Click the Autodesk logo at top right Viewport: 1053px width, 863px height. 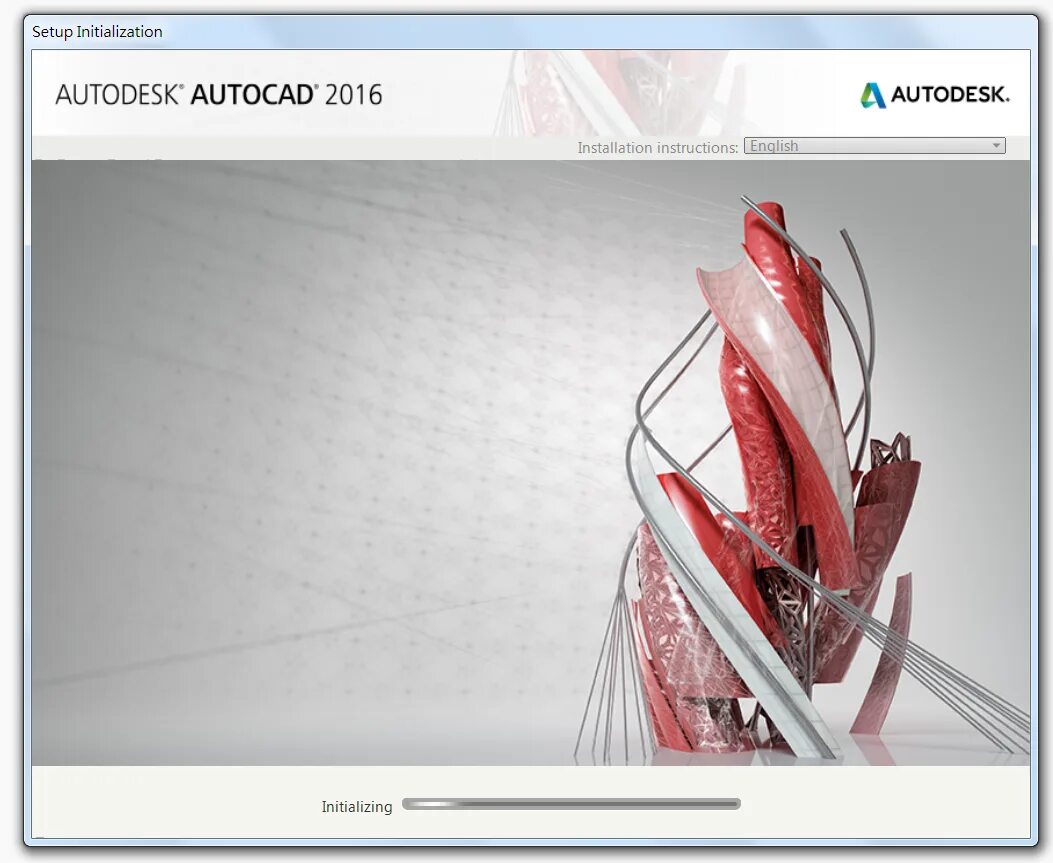[x=934, y=95]
